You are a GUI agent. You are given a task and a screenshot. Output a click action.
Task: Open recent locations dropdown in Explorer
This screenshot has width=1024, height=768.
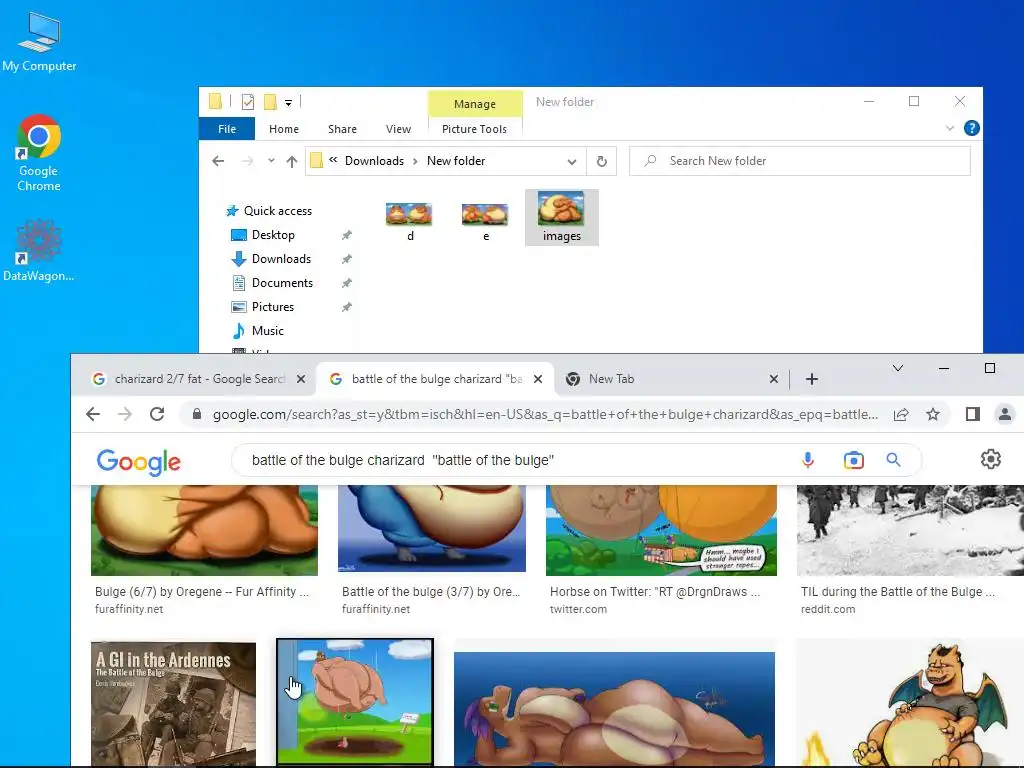(271, 161)
